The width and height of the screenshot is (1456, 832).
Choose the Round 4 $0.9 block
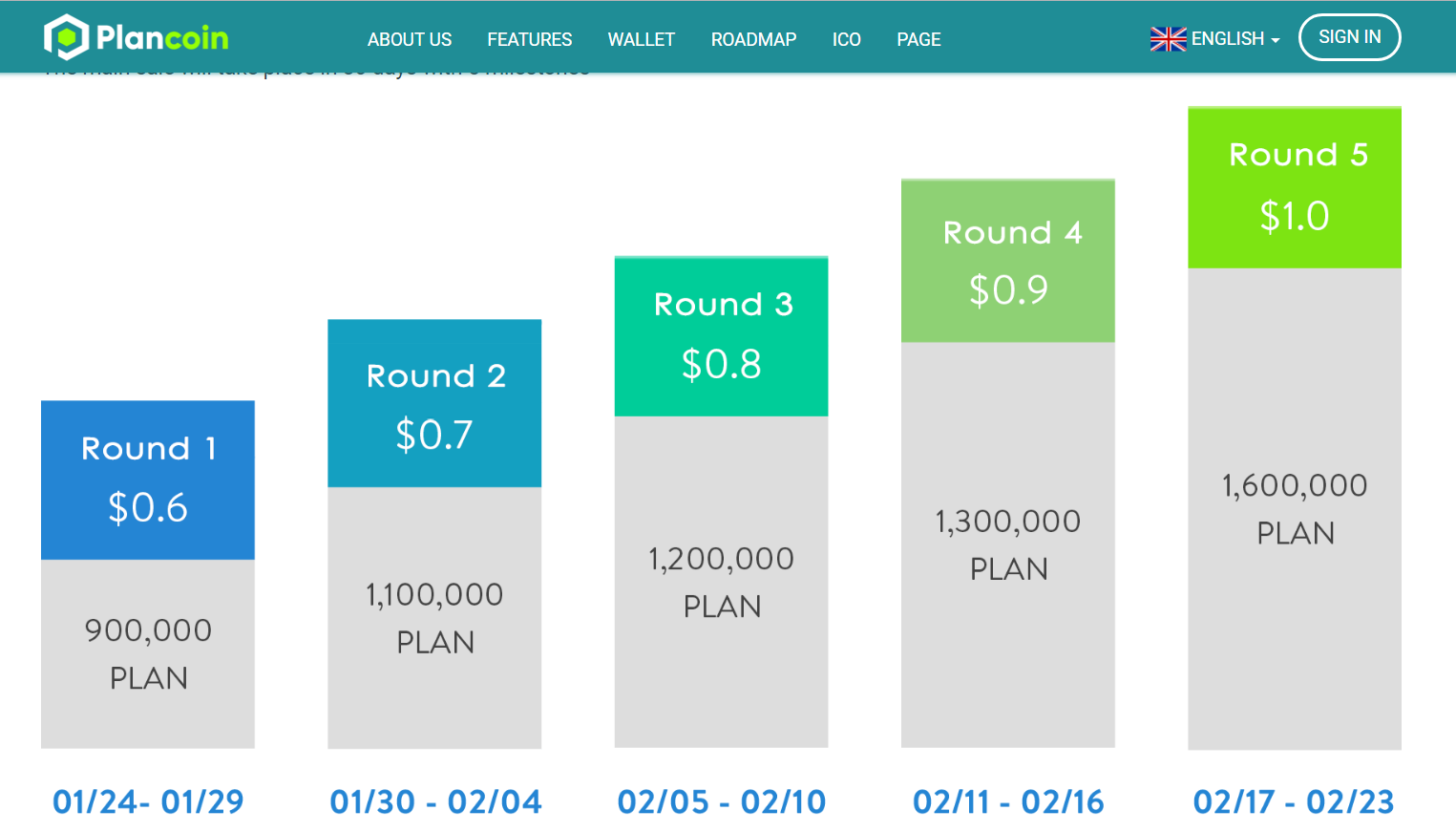pos(1008,261)
